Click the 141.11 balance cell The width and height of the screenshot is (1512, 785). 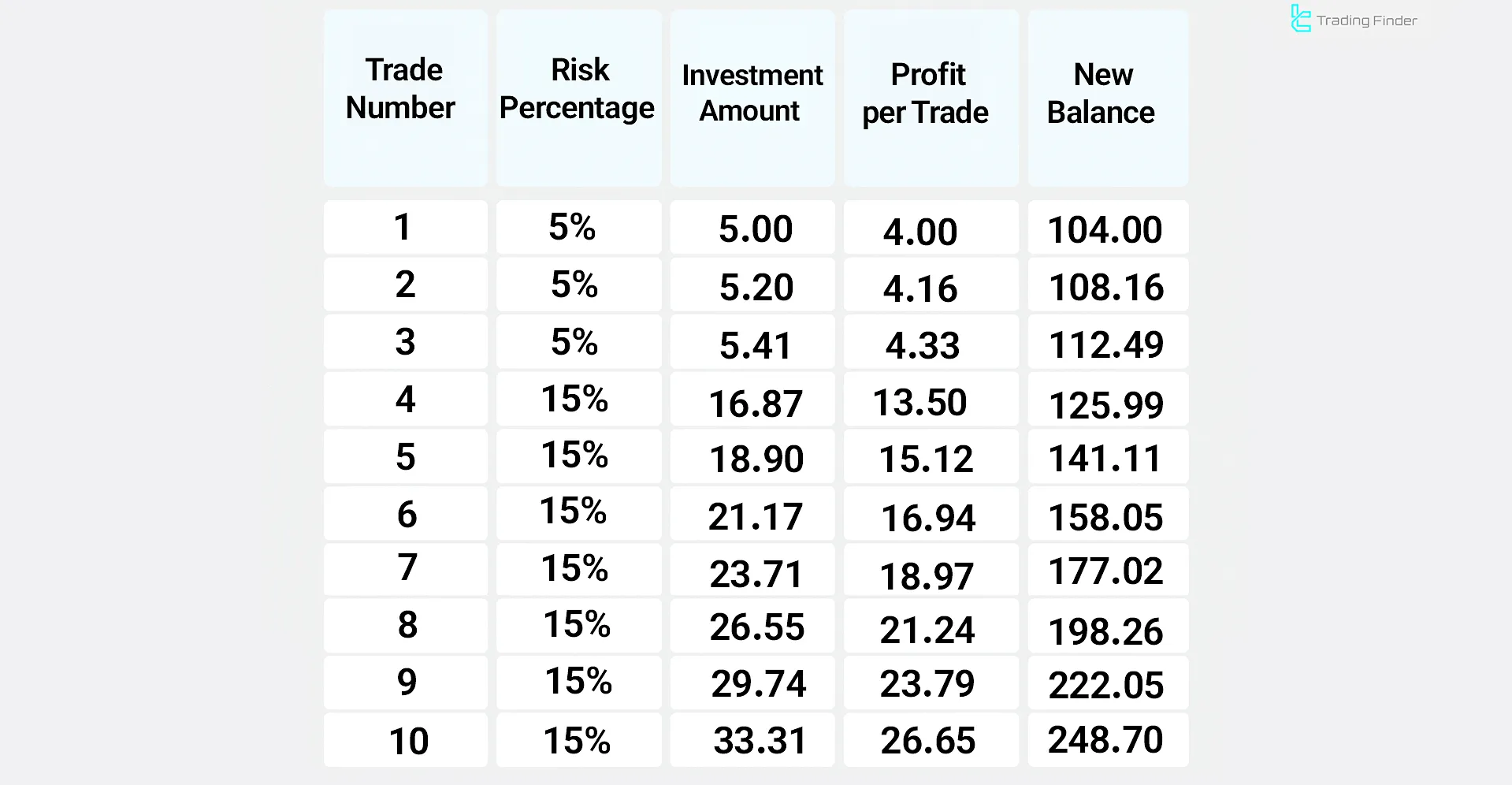(1105, 458)
